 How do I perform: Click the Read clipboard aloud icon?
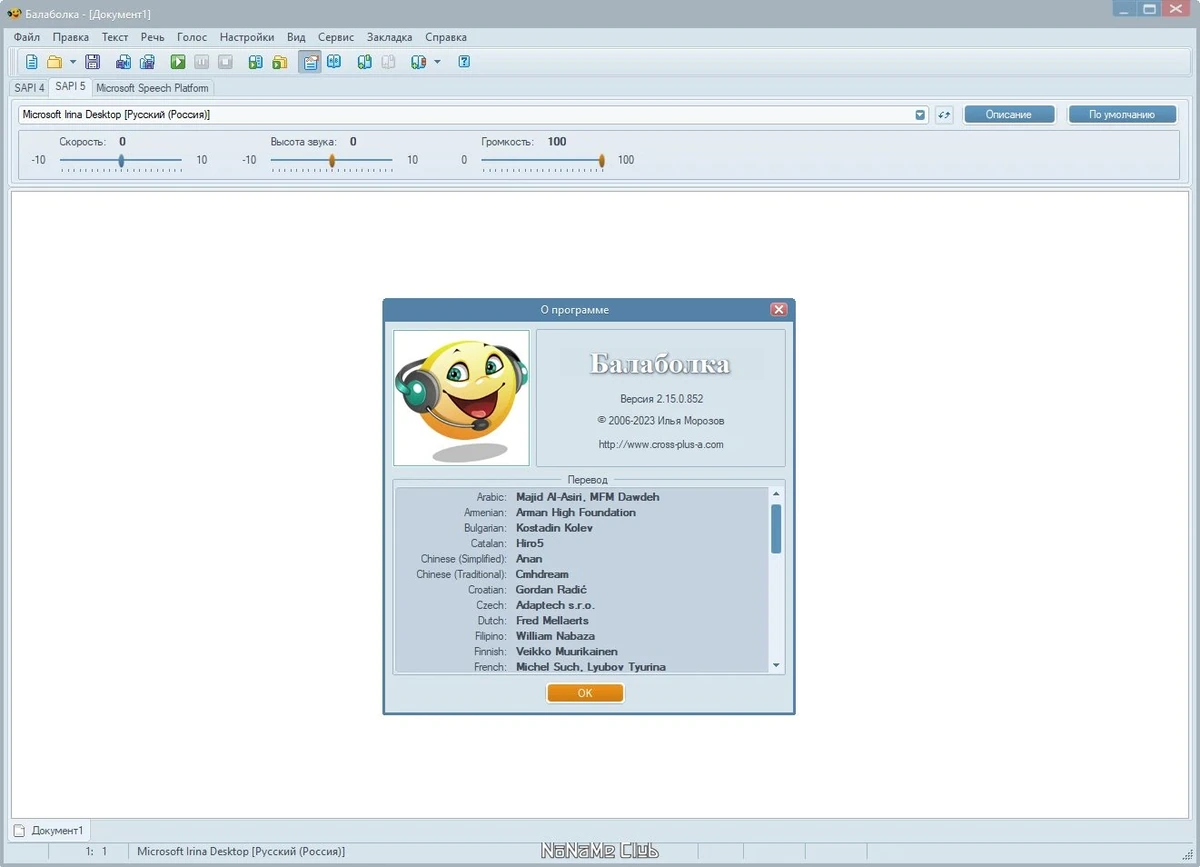256,62
